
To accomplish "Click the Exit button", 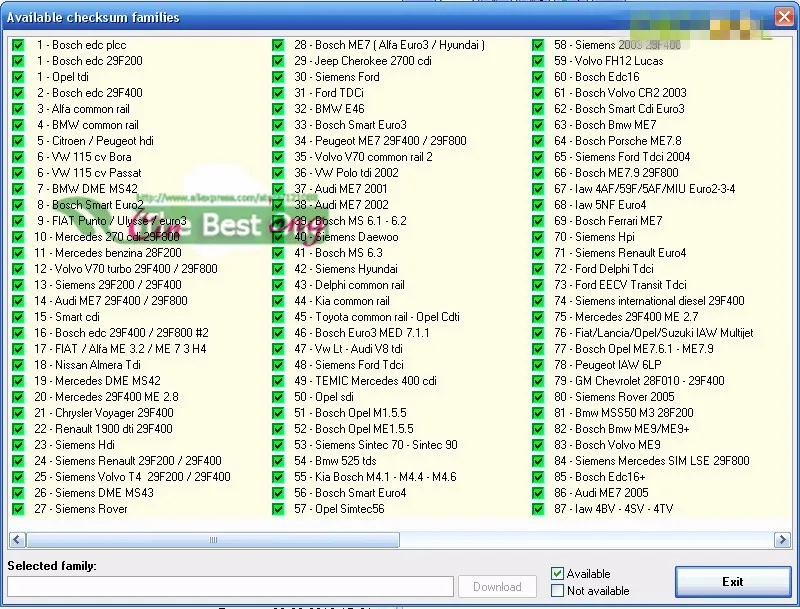I will click(x=733, y=581).
